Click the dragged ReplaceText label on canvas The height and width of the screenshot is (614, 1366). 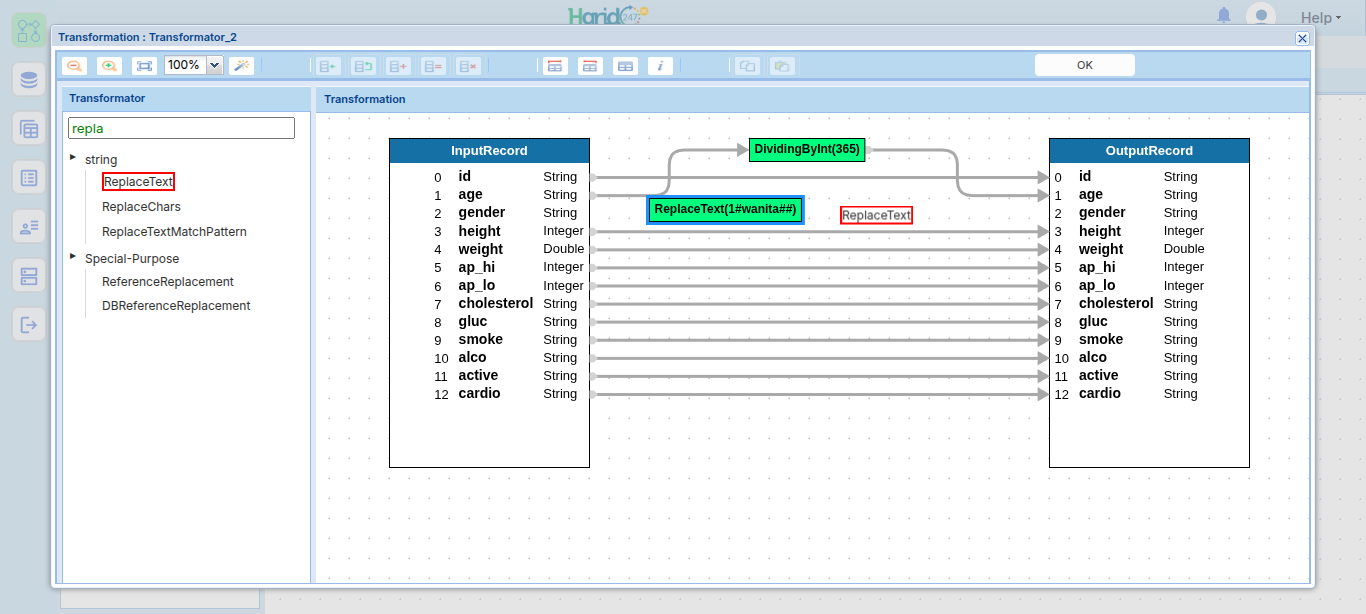click(876, 215)
